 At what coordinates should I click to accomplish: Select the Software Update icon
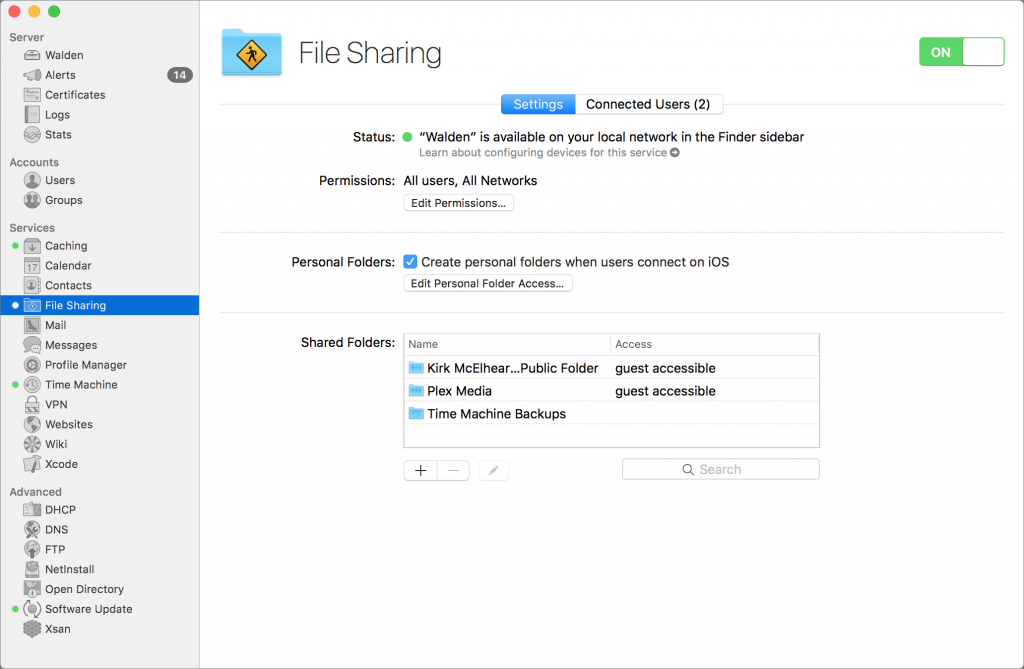(x=32, y=609)
